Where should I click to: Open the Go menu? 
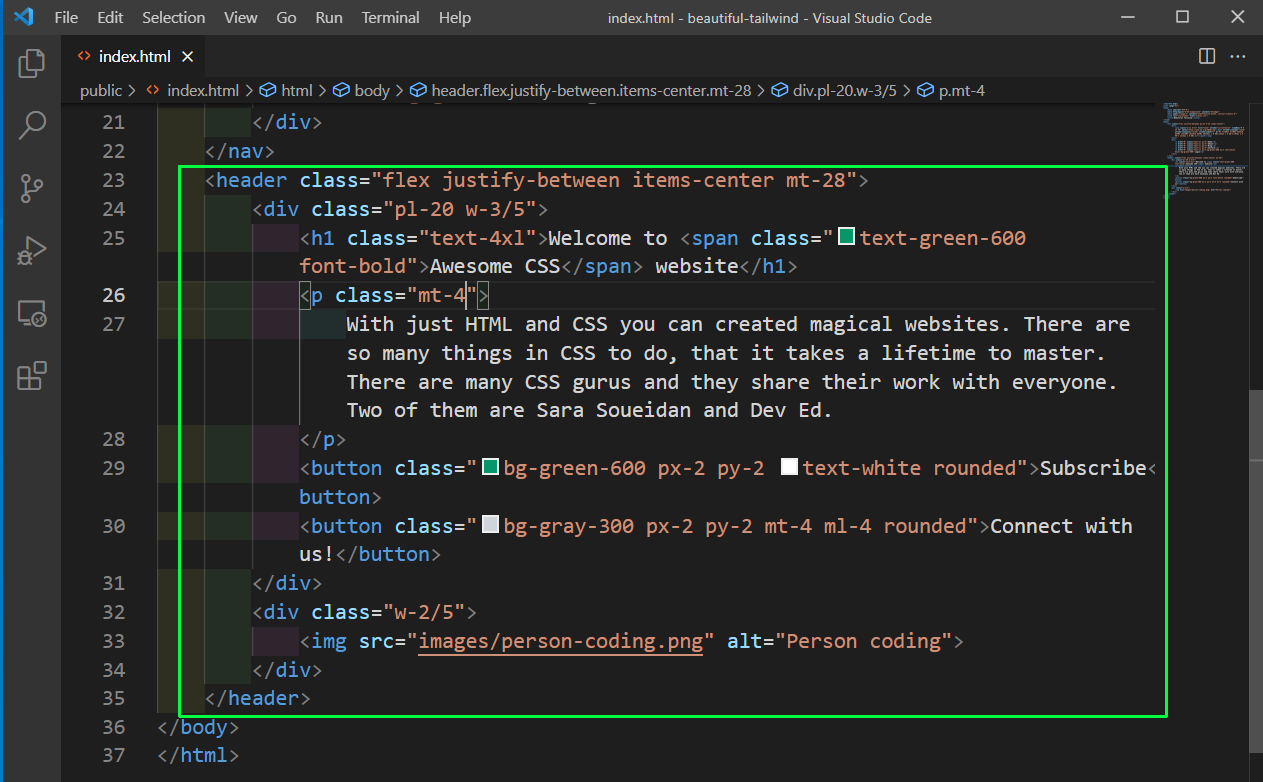(286, 18)
